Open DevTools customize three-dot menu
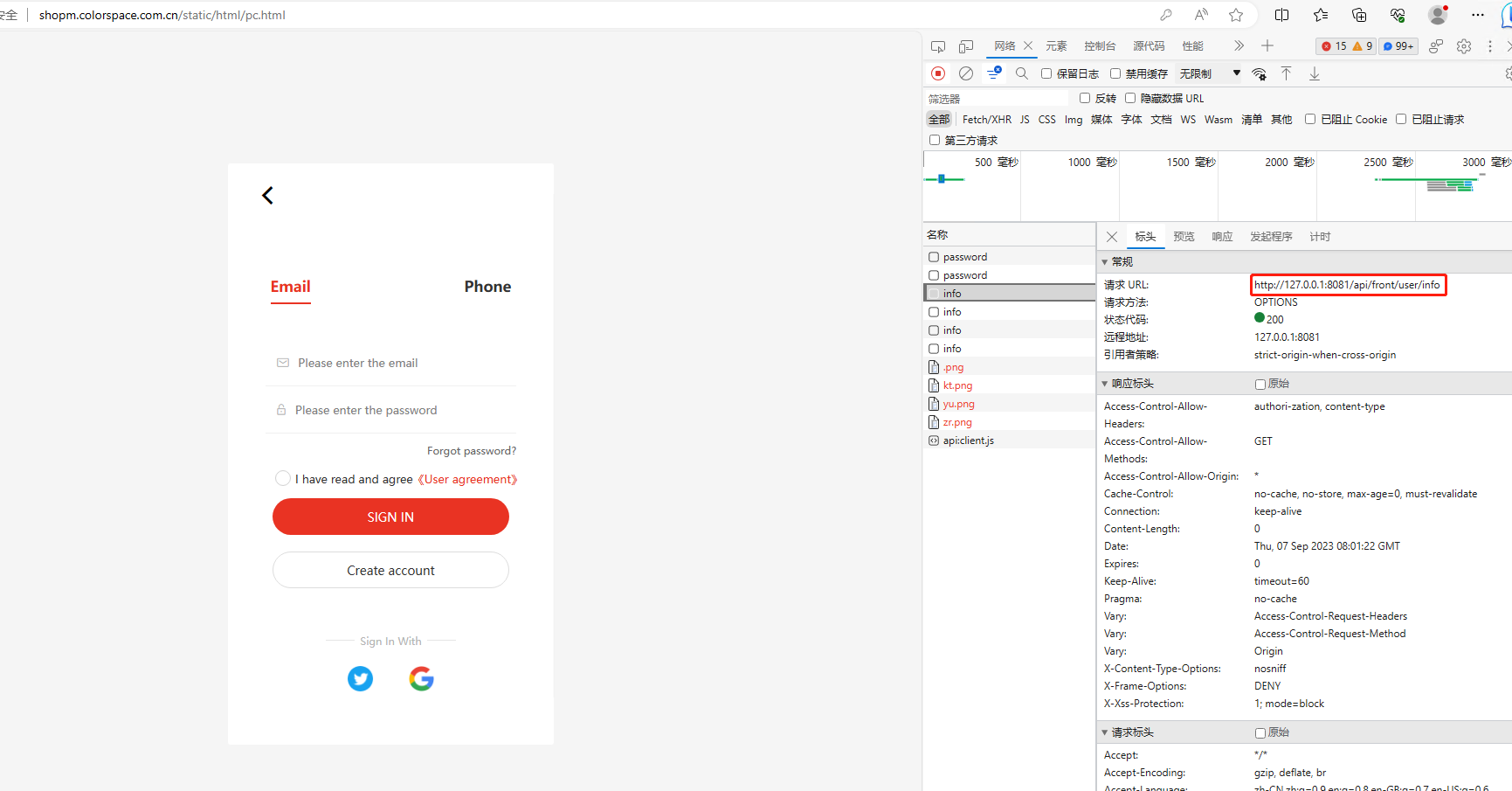The height and width of the screenshot is (791, 1512). click(1490, 46)
